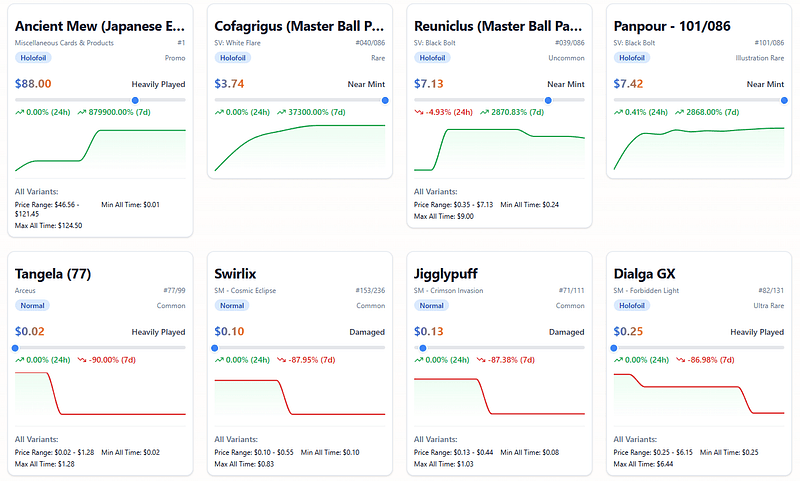
Task: Click the Jigglypuff card title
Action: click(445, 274)
